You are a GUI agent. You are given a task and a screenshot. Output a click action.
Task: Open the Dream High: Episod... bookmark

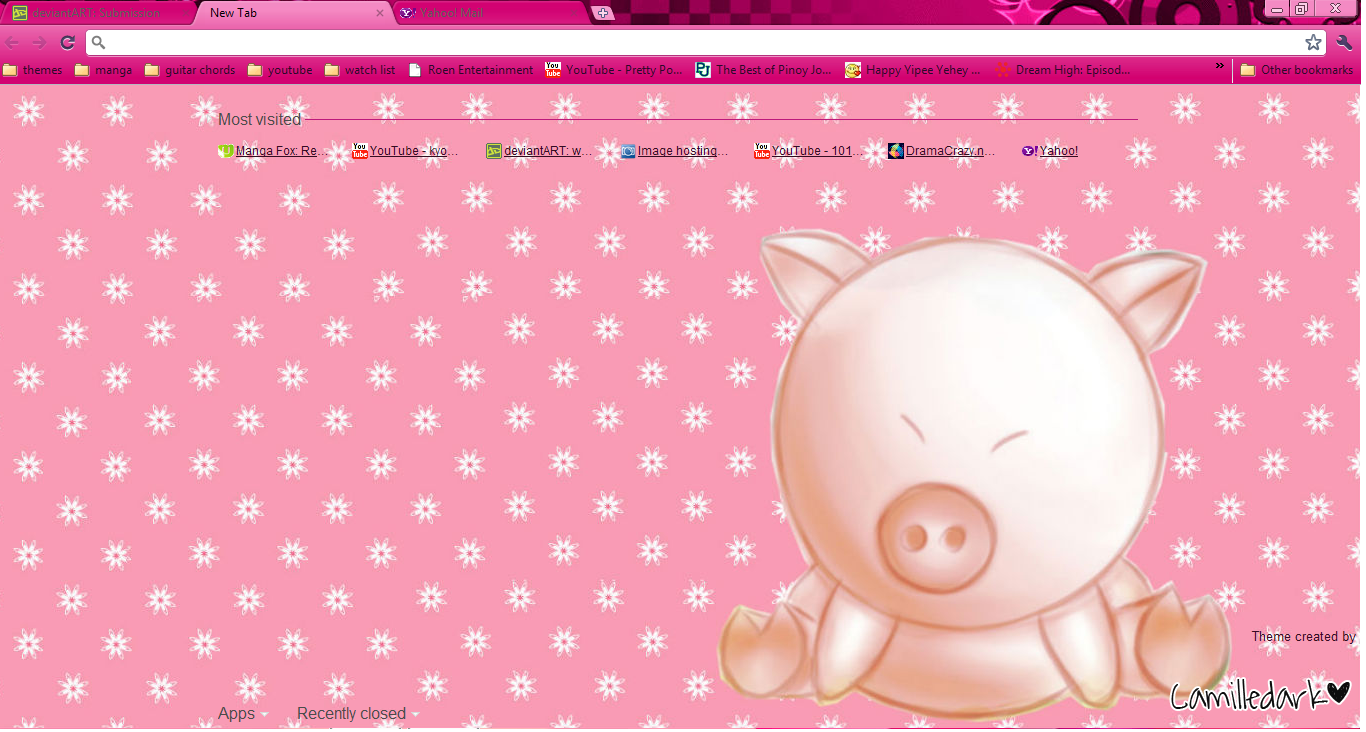click(x=1063, y=70)
